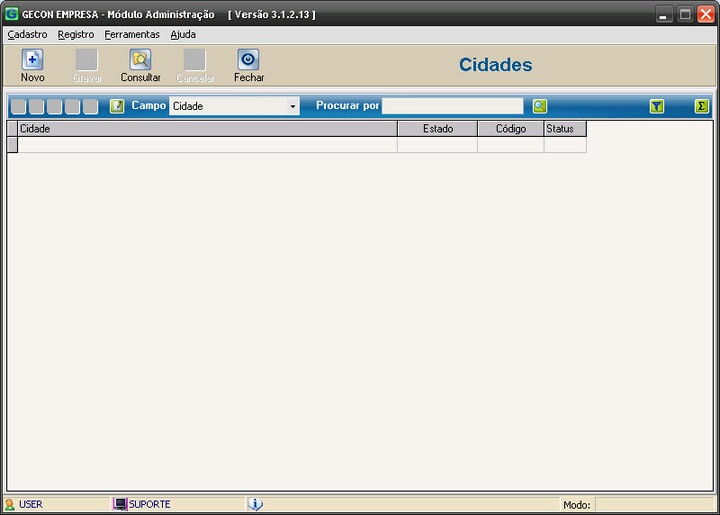Click the Novo toolbar icon

pos(32,60)
